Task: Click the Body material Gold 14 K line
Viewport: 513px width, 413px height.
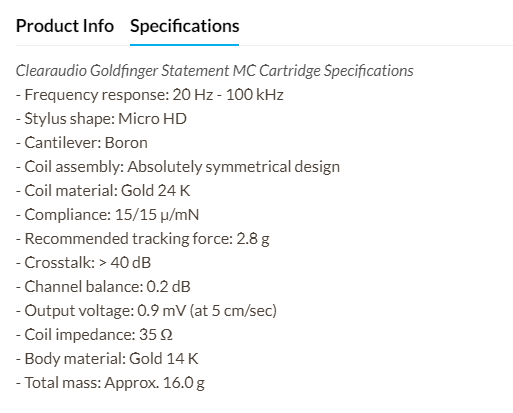Action: tap(107, 359)
